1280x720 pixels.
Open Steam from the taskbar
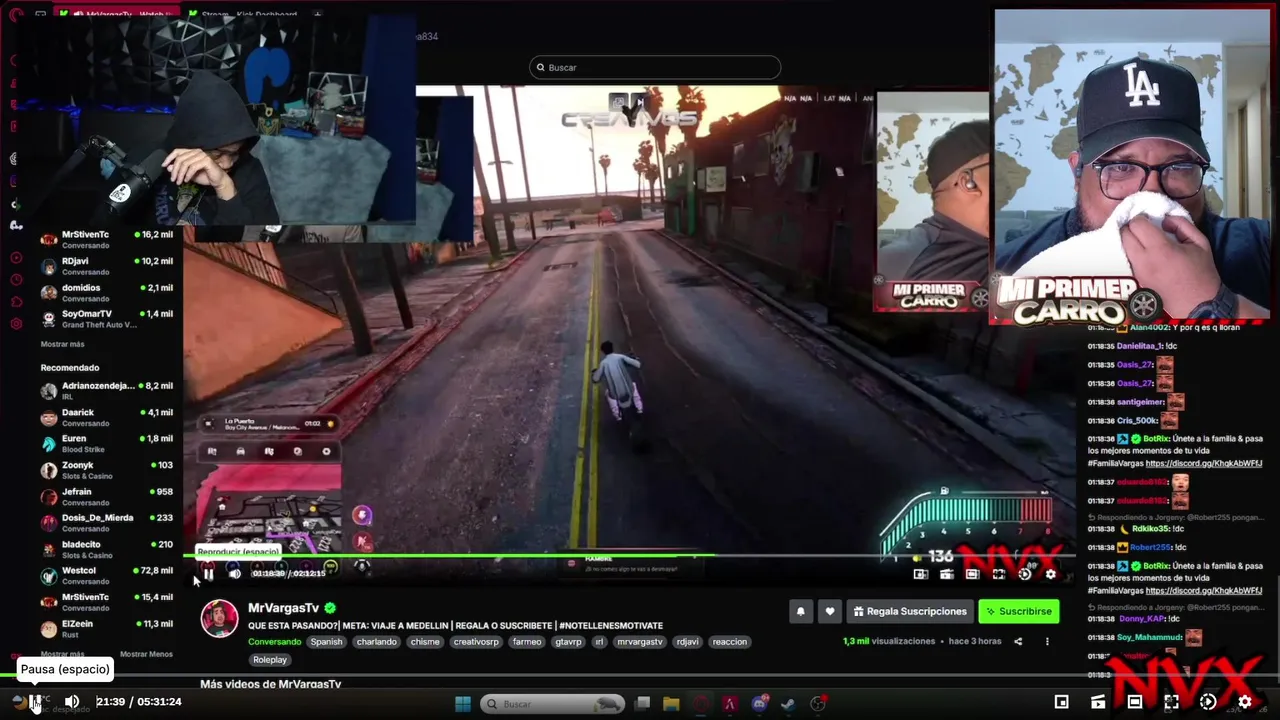tap(788, 704)
